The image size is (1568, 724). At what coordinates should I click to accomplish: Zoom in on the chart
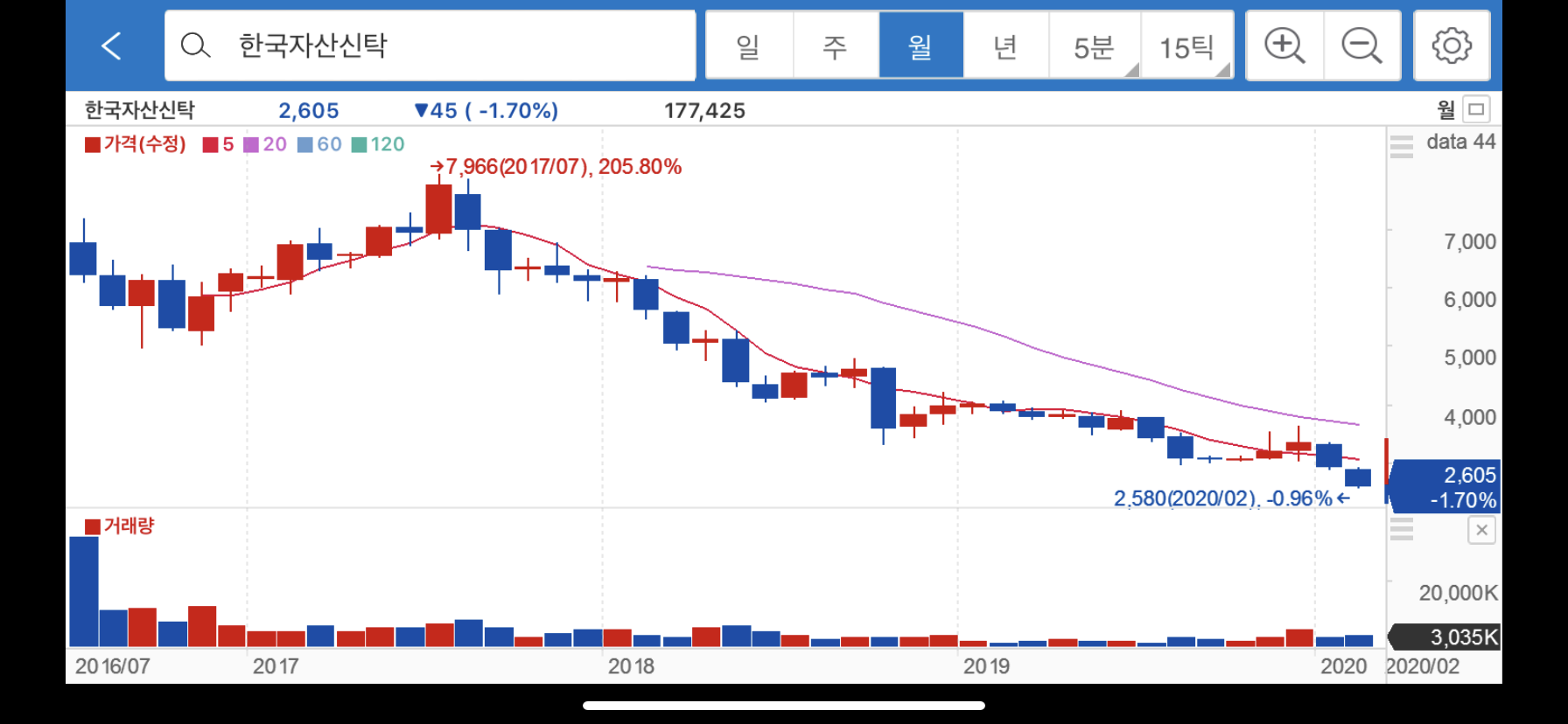tap(1284, 45)
